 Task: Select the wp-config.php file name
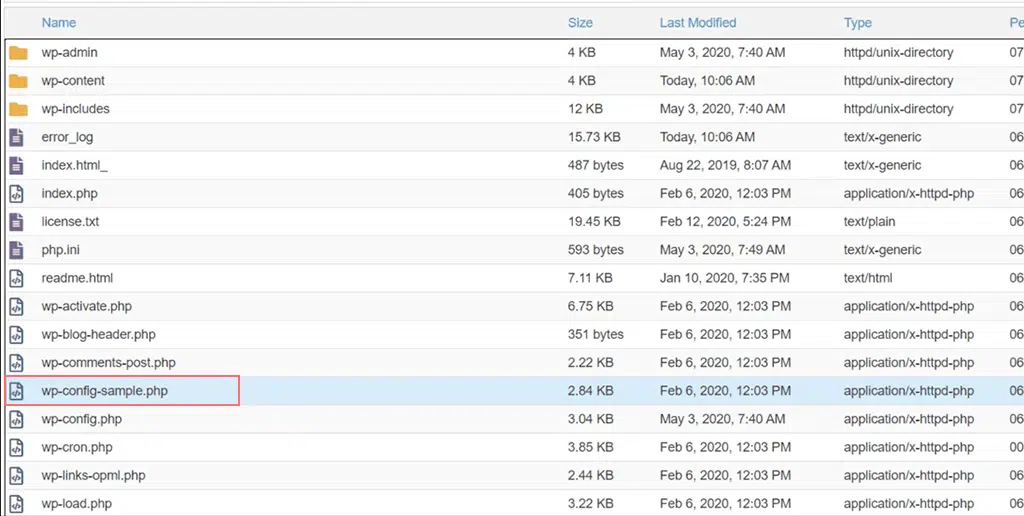tap(82, 419)
